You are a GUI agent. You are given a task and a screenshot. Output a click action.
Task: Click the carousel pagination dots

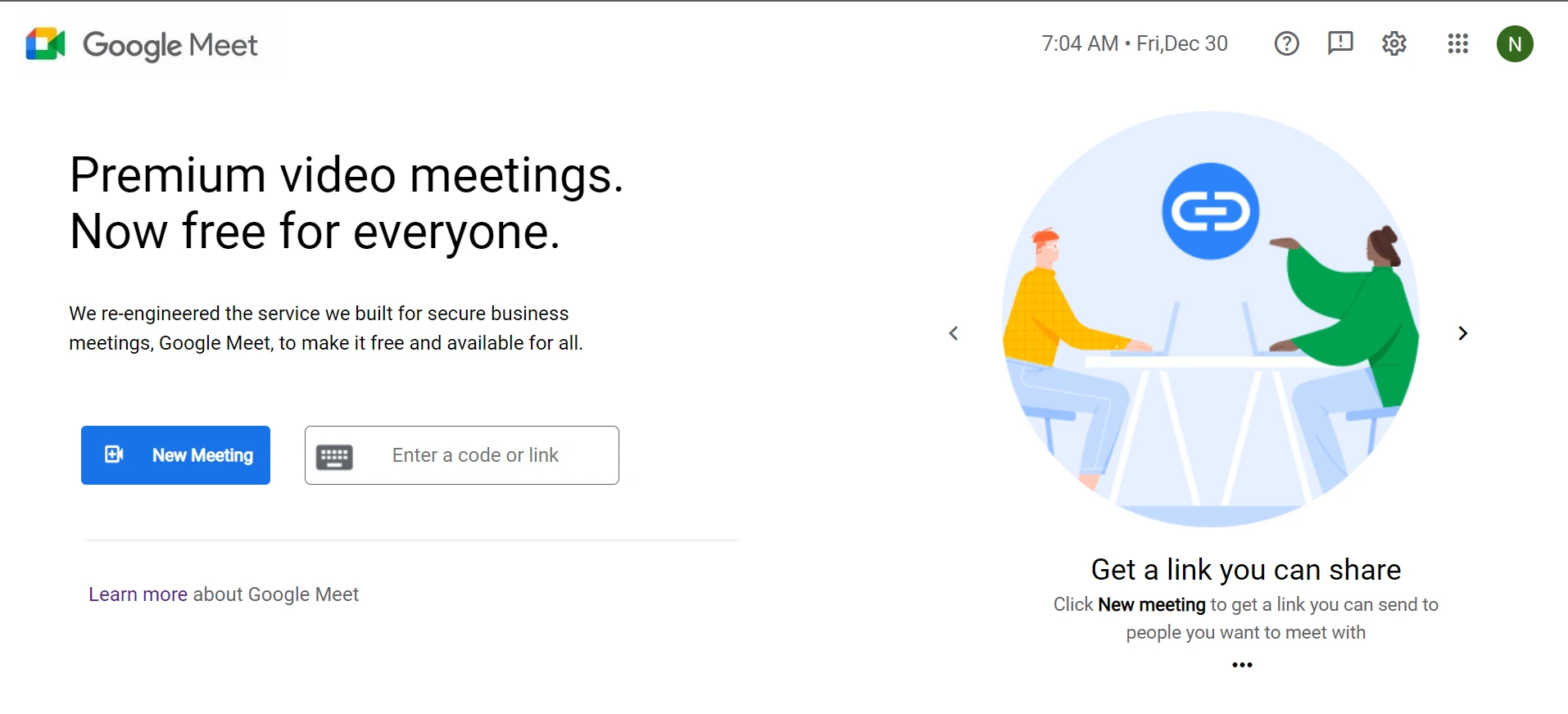[1242, 665]
